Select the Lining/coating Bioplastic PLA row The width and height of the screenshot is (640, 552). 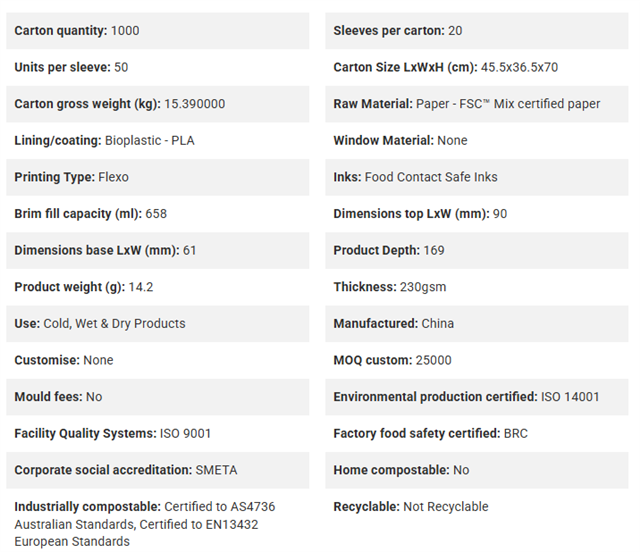pos(158,140)
